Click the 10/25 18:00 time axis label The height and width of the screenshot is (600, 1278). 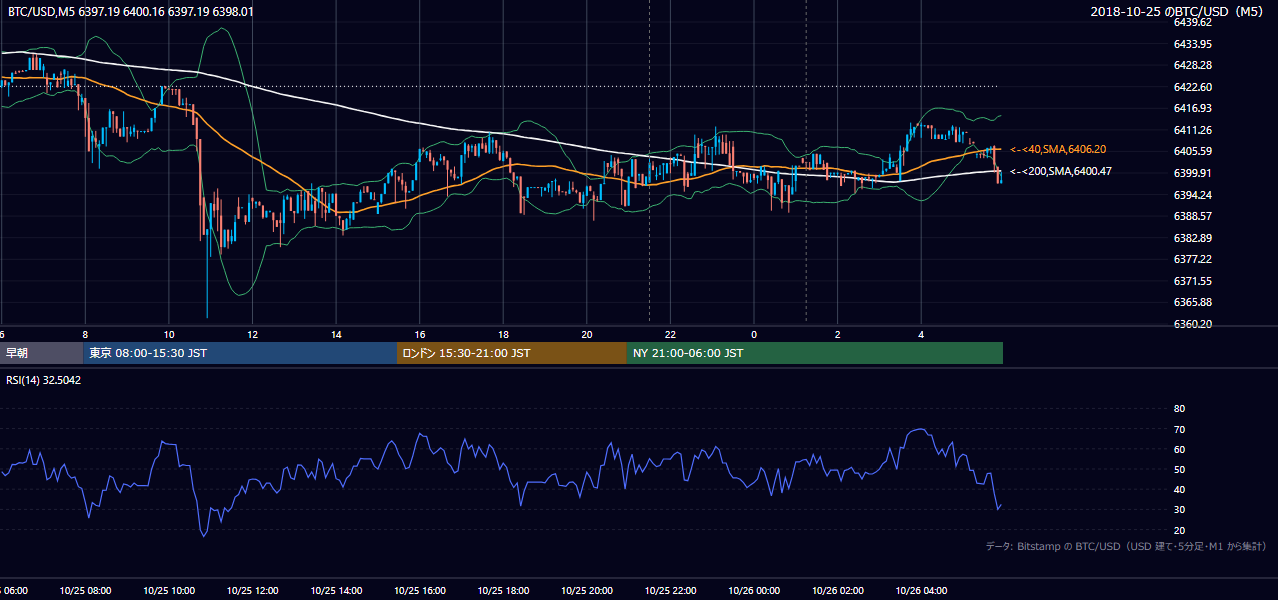[503, 591]
